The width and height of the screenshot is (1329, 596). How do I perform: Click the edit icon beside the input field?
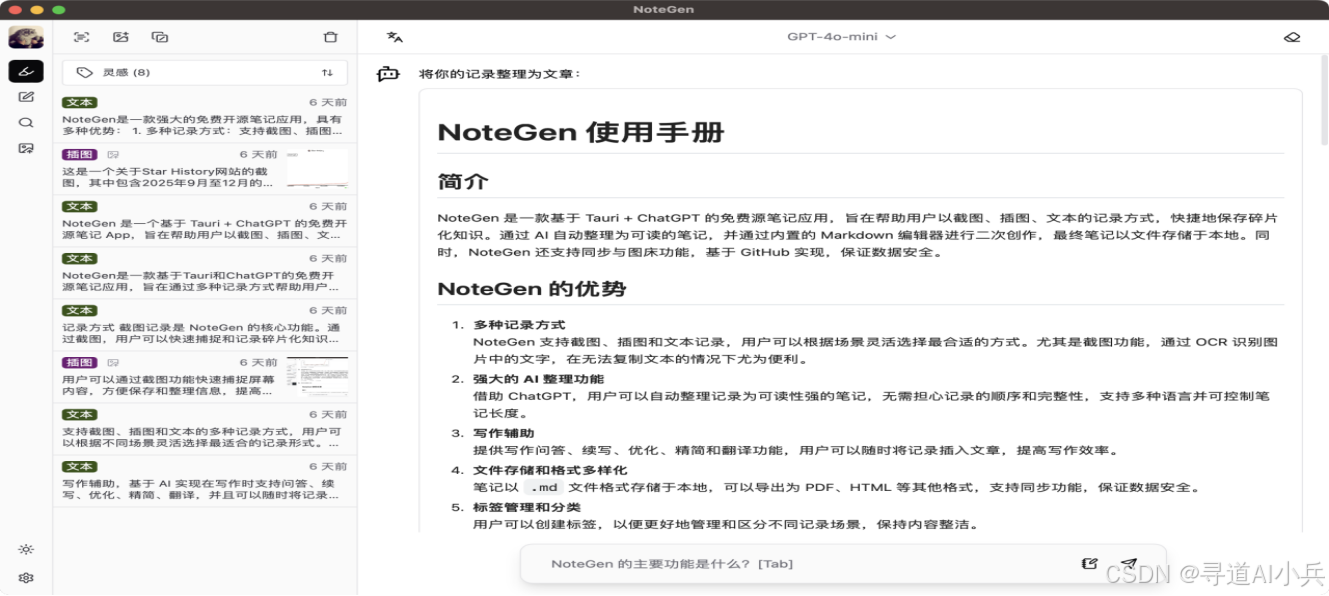[x=1089, y=562]
